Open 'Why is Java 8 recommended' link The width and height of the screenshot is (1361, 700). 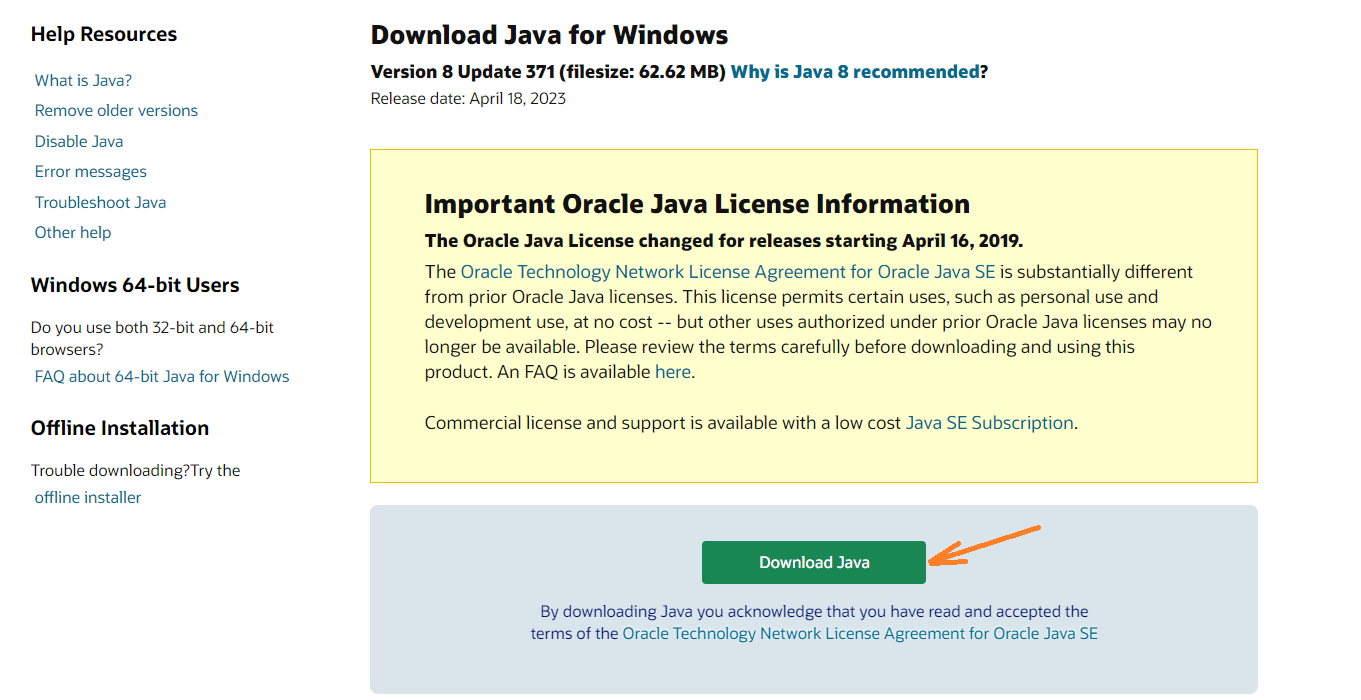855,72
